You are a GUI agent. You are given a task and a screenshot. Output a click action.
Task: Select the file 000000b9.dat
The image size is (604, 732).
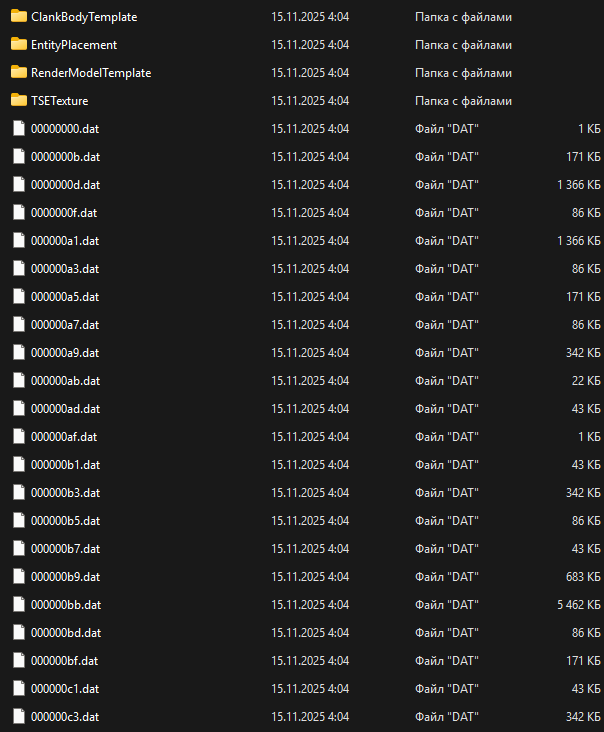pyautogui.click(x=65, y=577)
